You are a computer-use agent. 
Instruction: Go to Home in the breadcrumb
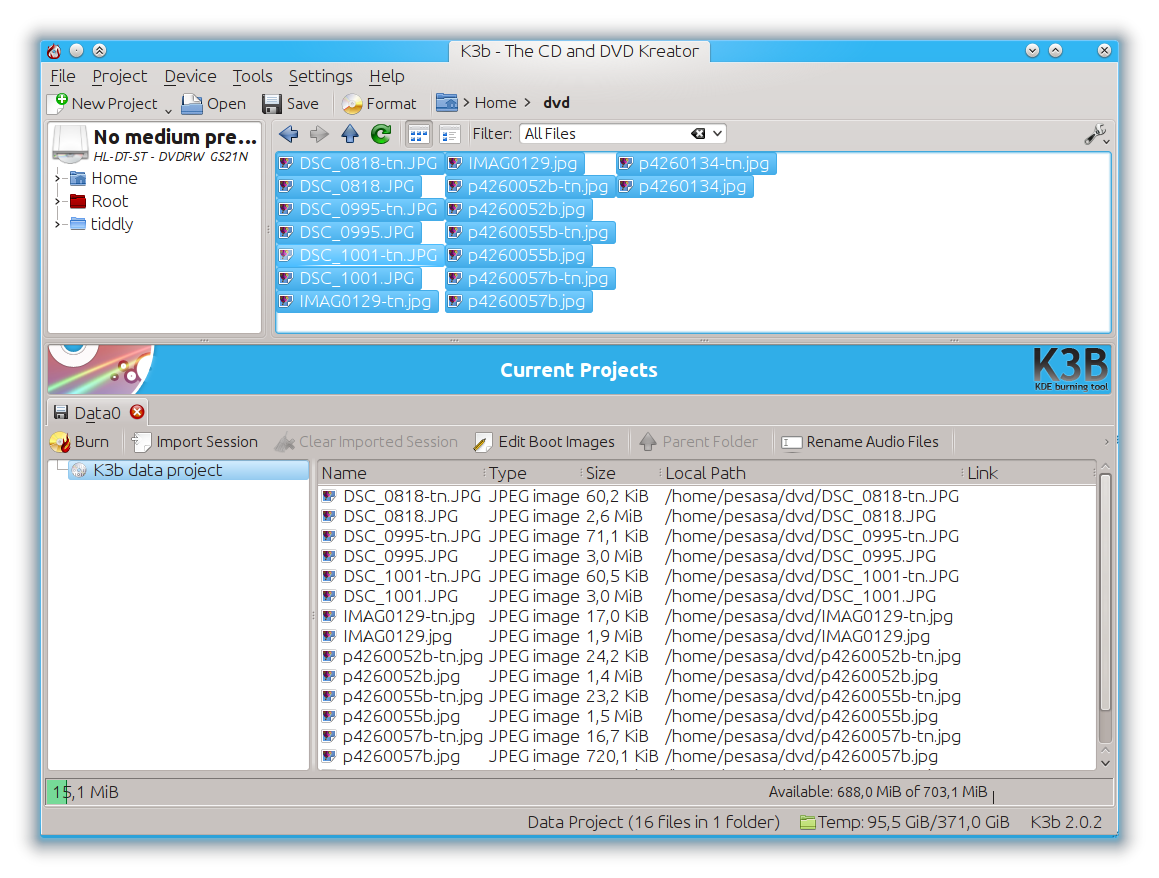[x=495, y=103]
